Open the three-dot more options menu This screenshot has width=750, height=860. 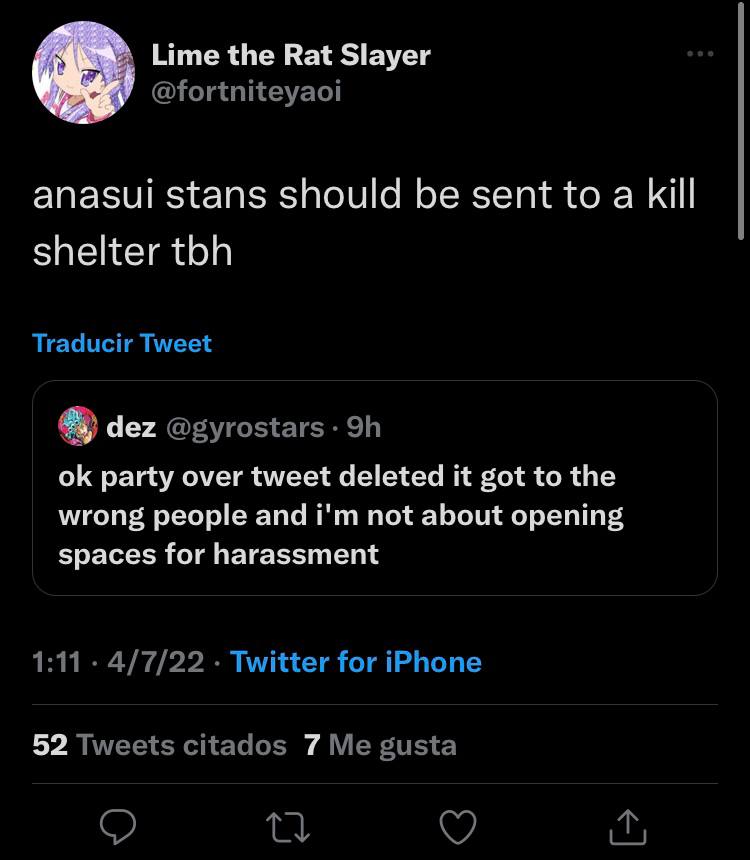700,53
